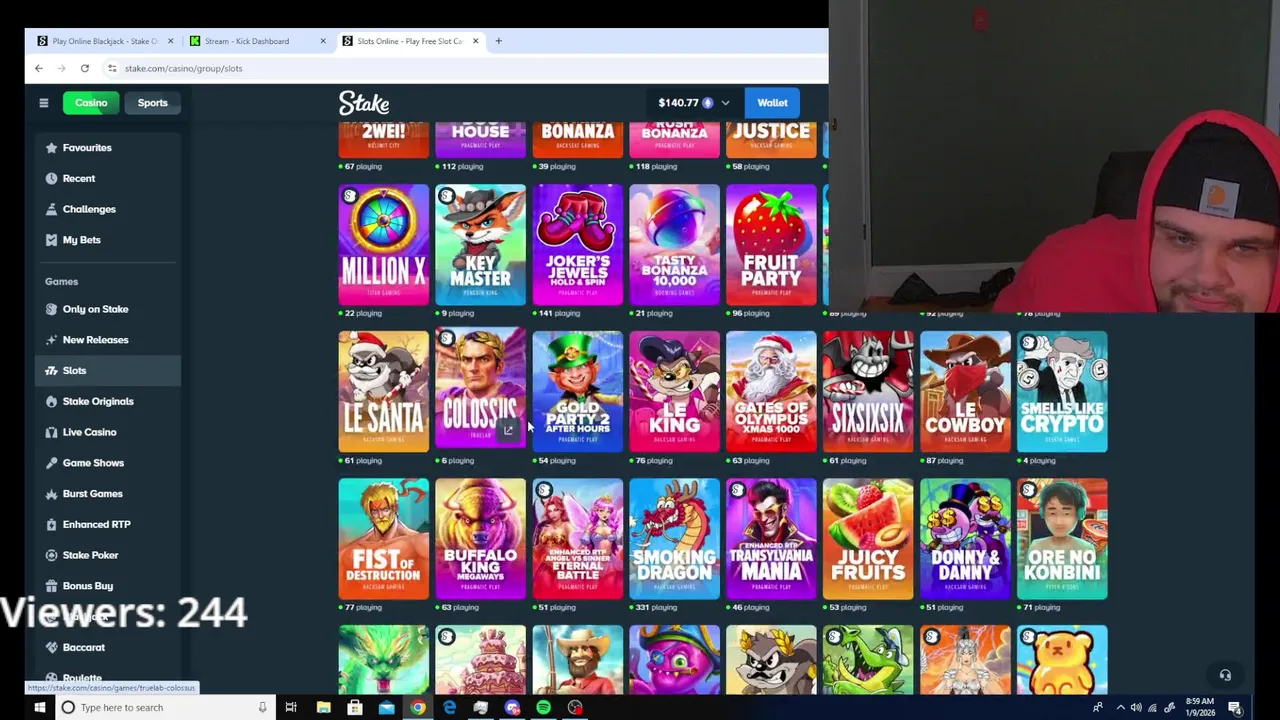Screen dimensions: 1280x720
Task: Open the Colossus slot game
Action: point(481,389)
